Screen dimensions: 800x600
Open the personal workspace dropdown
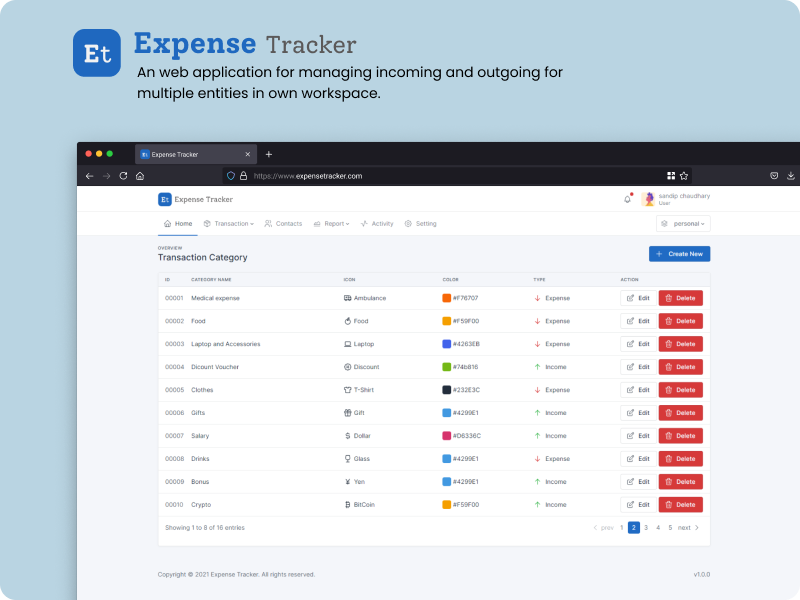coord(683,223)
